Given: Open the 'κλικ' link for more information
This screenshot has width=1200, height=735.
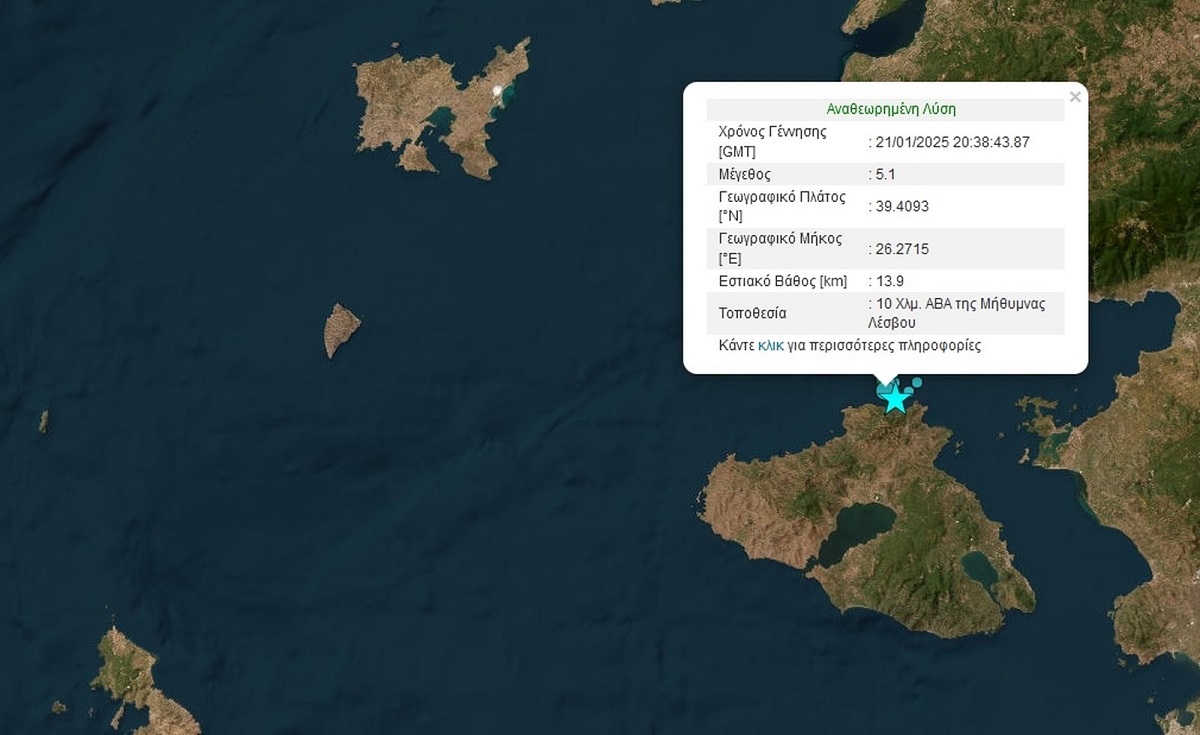Looking at the screenshot, I should pos(770,346).
